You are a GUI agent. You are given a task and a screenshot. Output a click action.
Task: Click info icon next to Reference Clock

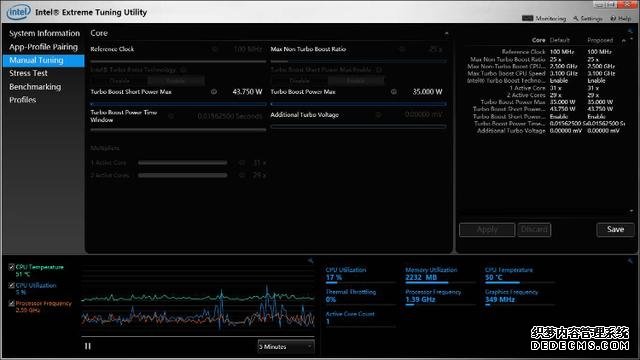[x=215, y=49]
